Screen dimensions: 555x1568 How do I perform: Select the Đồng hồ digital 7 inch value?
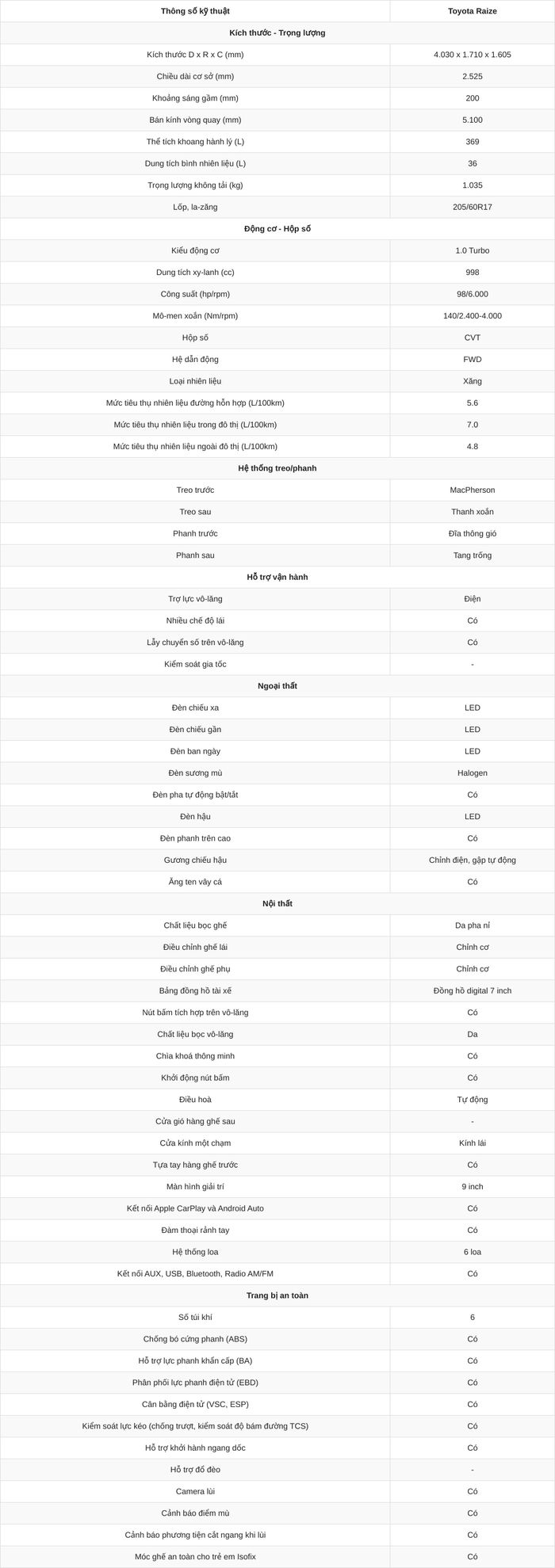473,991
